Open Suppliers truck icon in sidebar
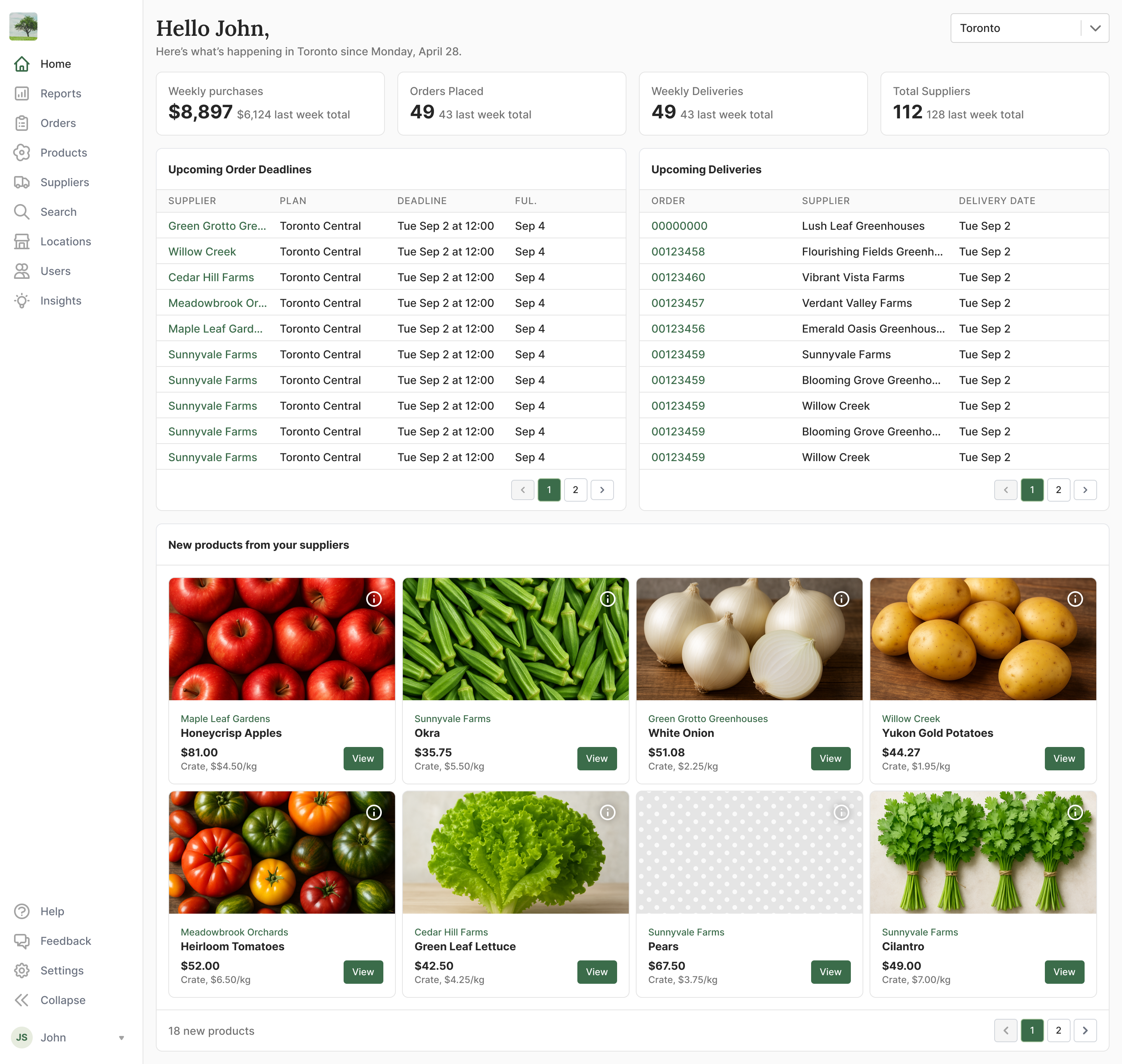 tap(21, 182)
